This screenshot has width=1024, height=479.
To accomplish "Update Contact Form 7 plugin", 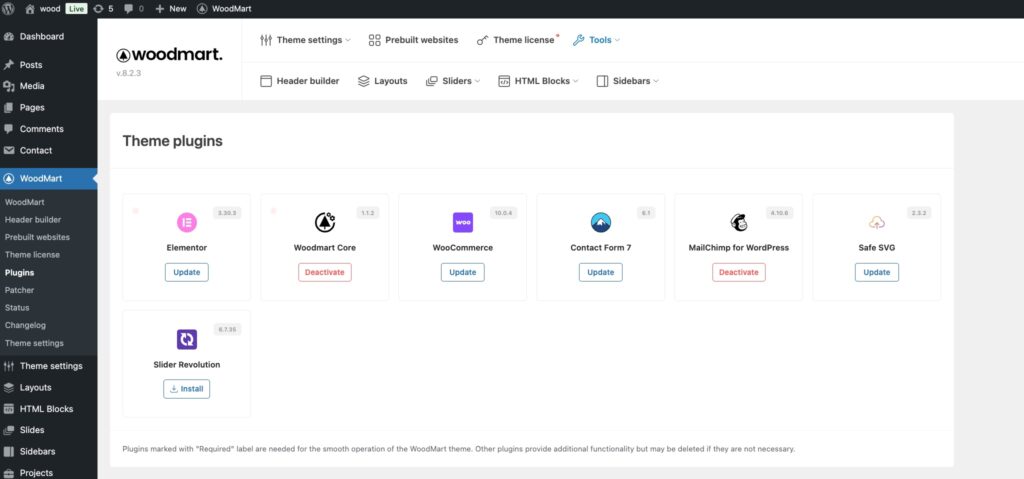I will click(601, 273).
